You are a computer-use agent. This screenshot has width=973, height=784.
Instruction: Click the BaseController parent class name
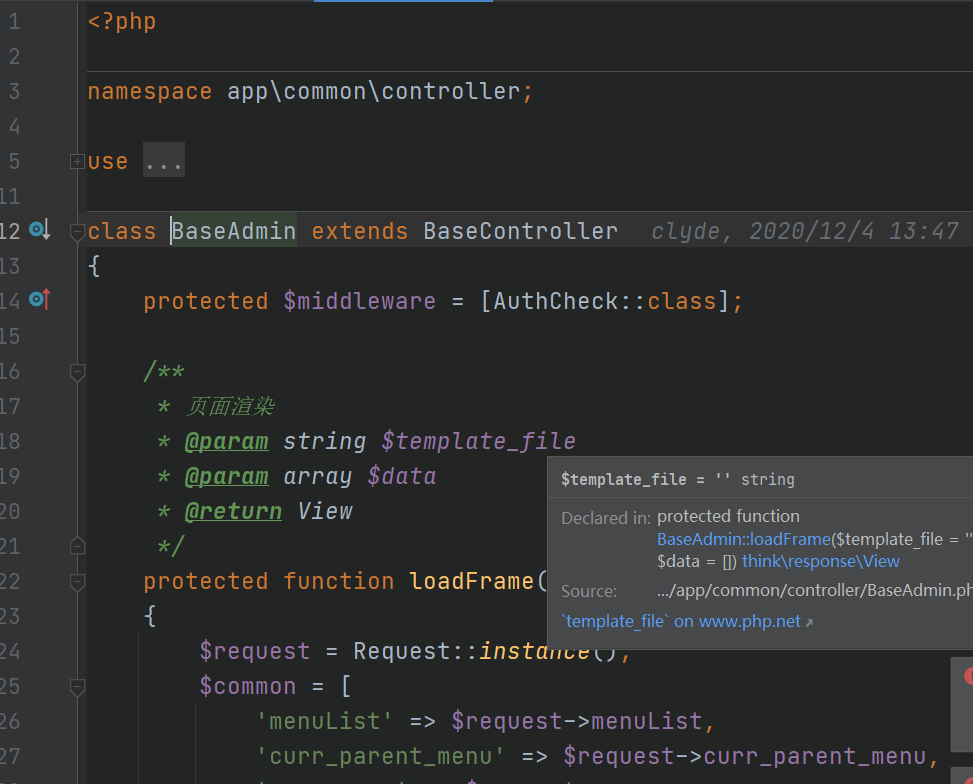521,232
